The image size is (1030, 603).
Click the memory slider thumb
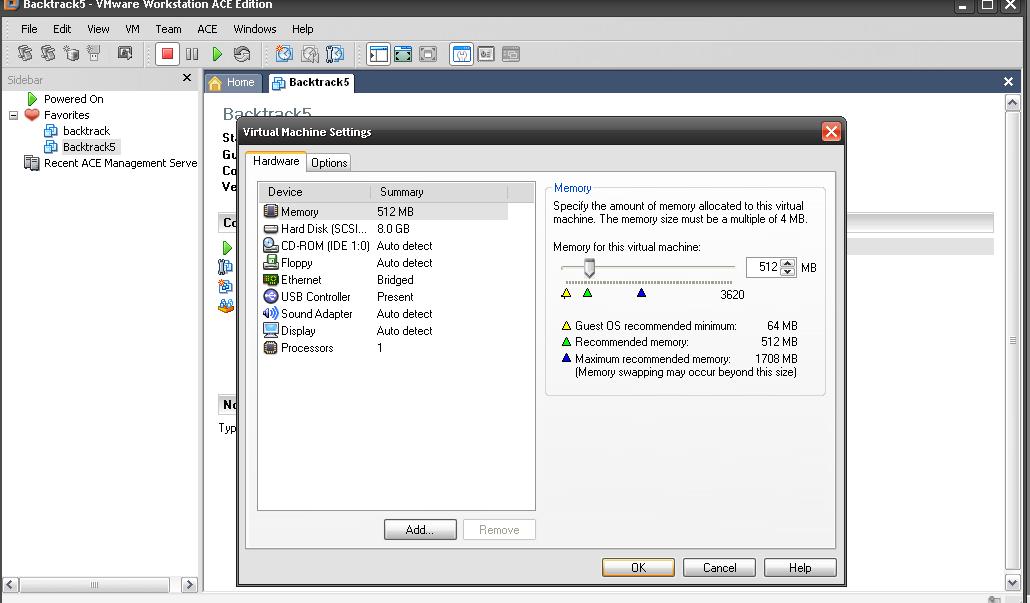coord(589,267)
